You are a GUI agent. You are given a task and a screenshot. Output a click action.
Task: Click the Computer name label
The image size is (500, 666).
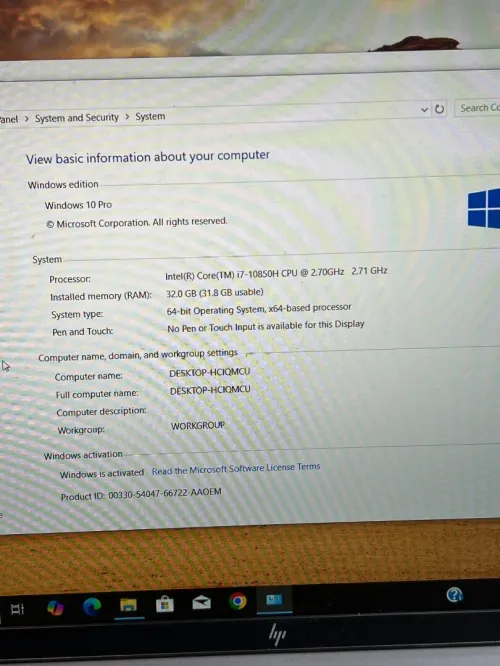click(x=88, y=376)
